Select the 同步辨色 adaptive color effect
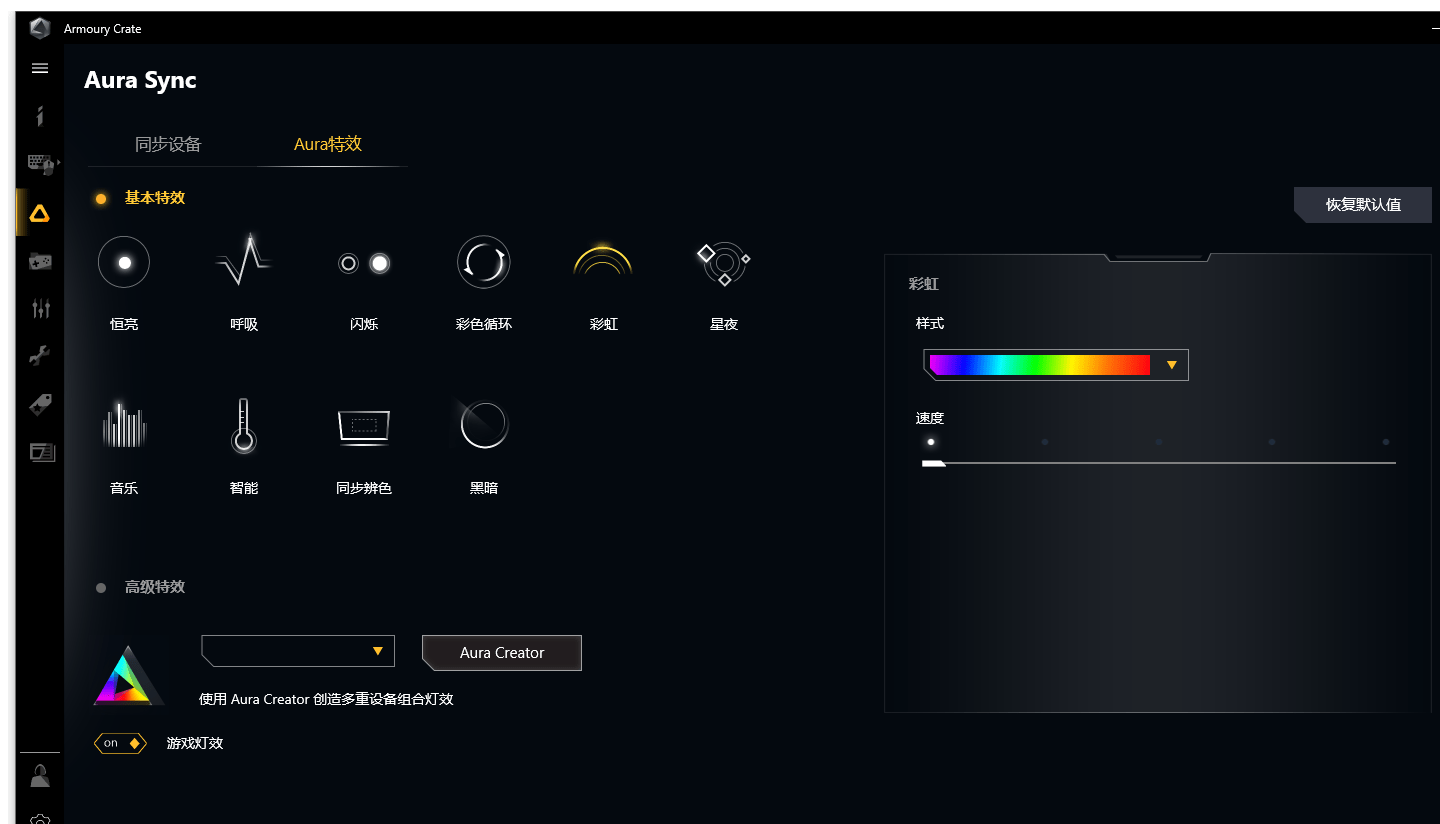This screenshot has height=824, width=1440. [364, 426]
